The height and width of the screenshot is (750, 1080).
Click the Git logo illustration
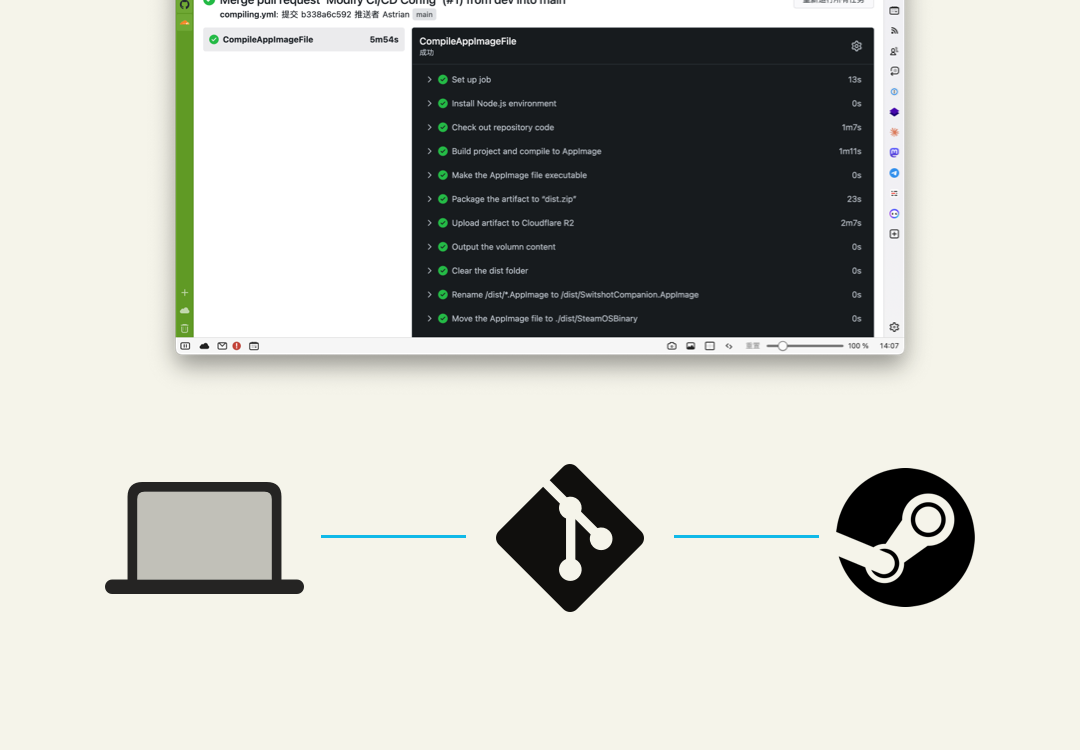pos(570,538)
